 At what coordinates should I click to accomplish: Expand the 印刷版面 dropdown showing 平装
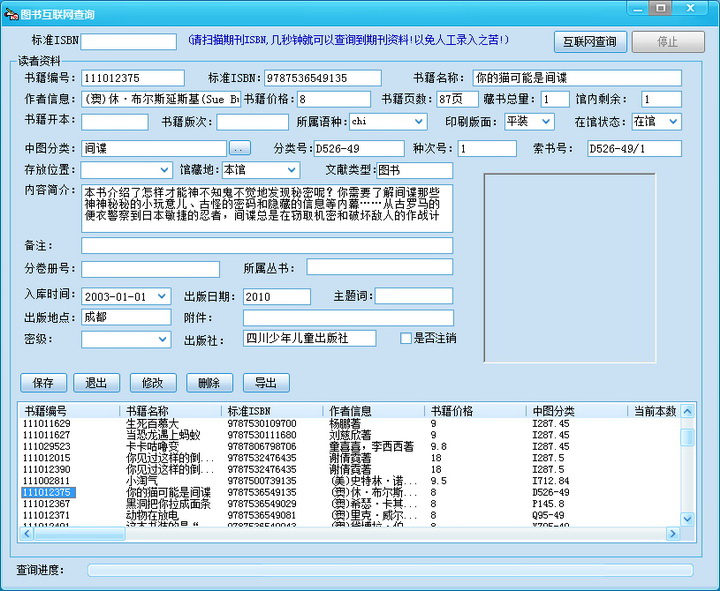pyautogui.click(x=545, y=121)
